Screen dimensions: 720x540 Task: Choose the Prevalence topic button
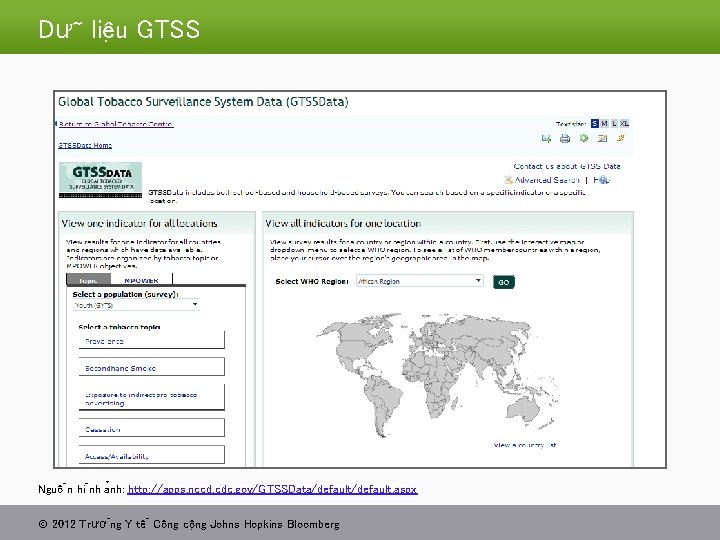152,341
